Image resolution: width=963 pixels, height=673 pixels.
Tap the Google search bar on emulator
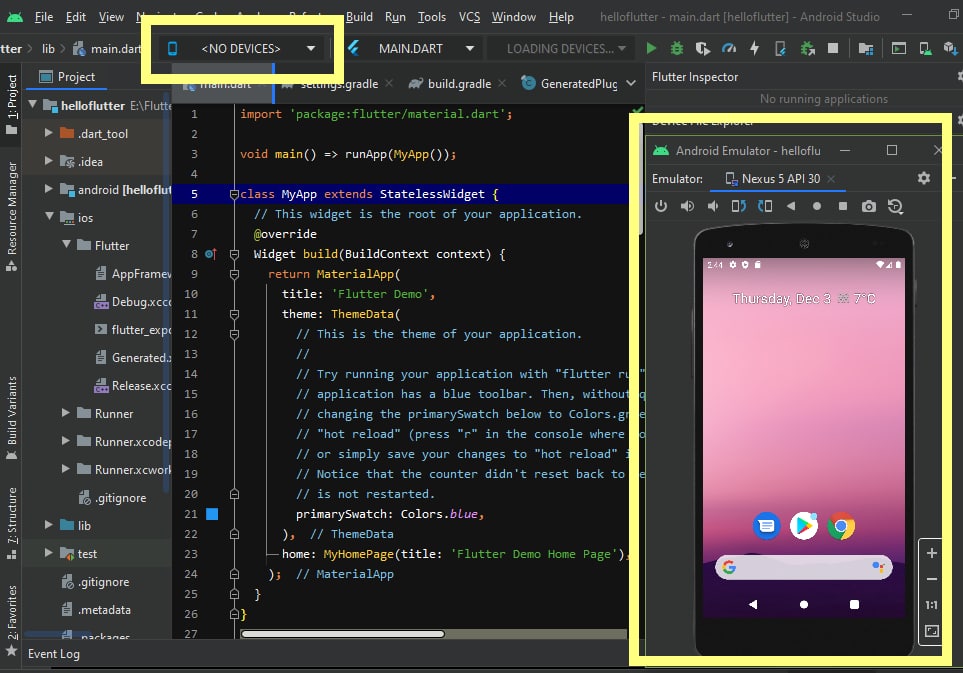point(803,567)
